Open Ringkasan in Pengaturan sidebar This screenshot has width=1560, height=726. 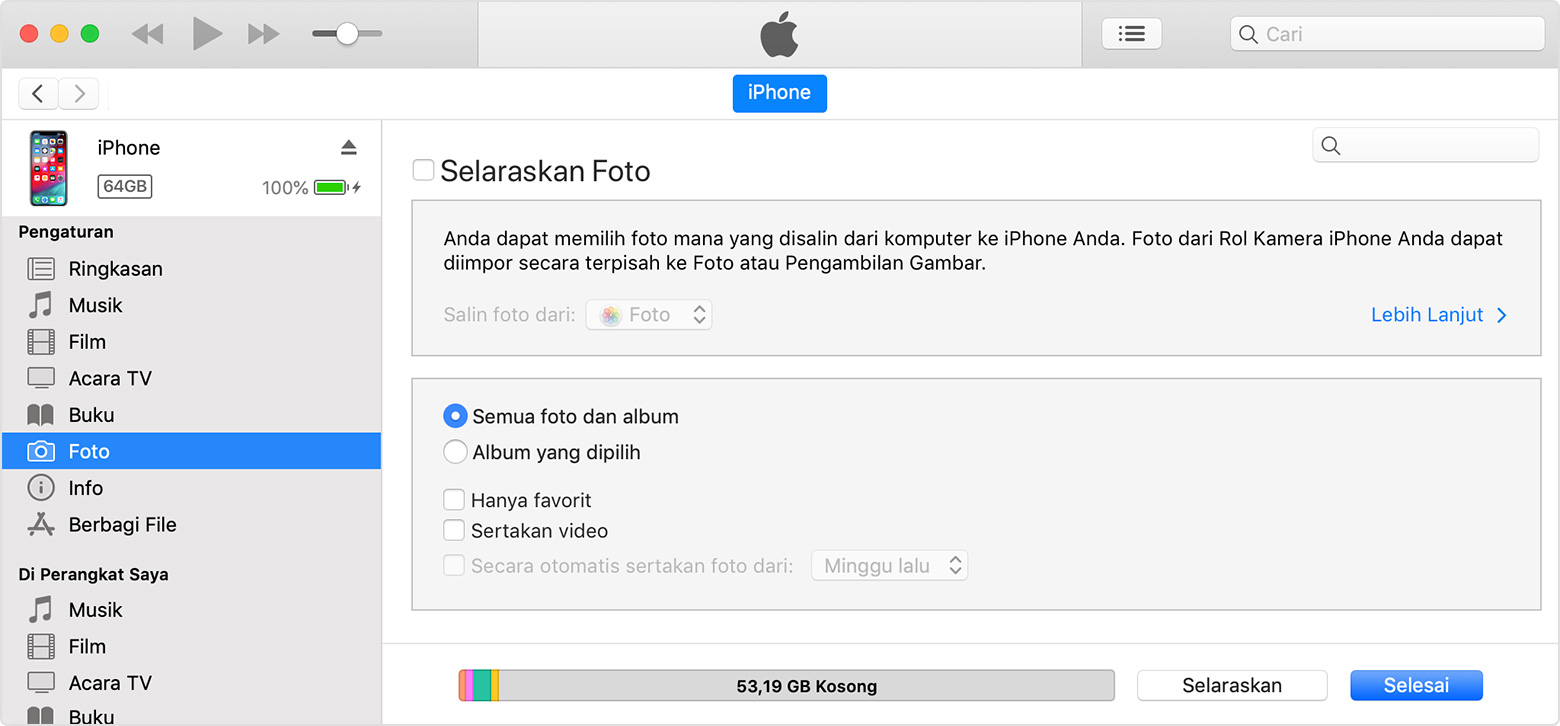pyautogui.click(x=191, y=268)
